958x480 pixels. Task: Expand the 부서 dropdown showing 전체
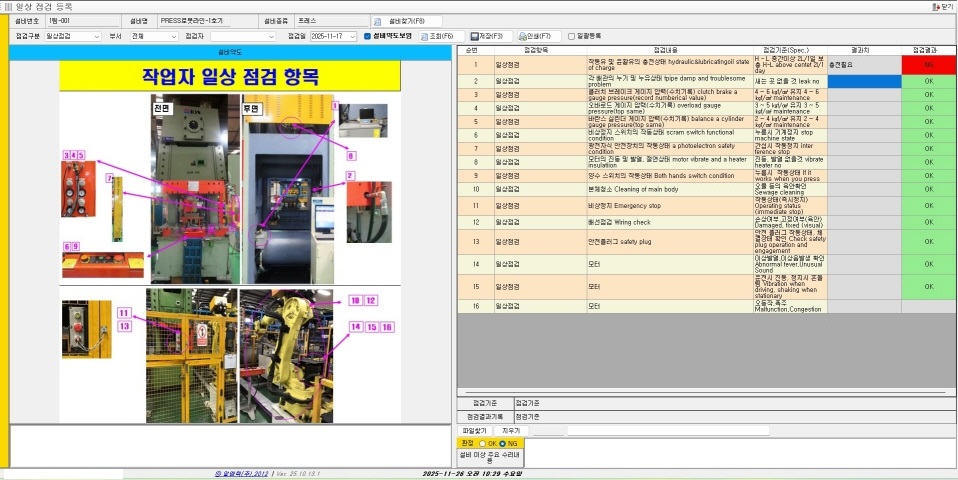click(174, 36)
